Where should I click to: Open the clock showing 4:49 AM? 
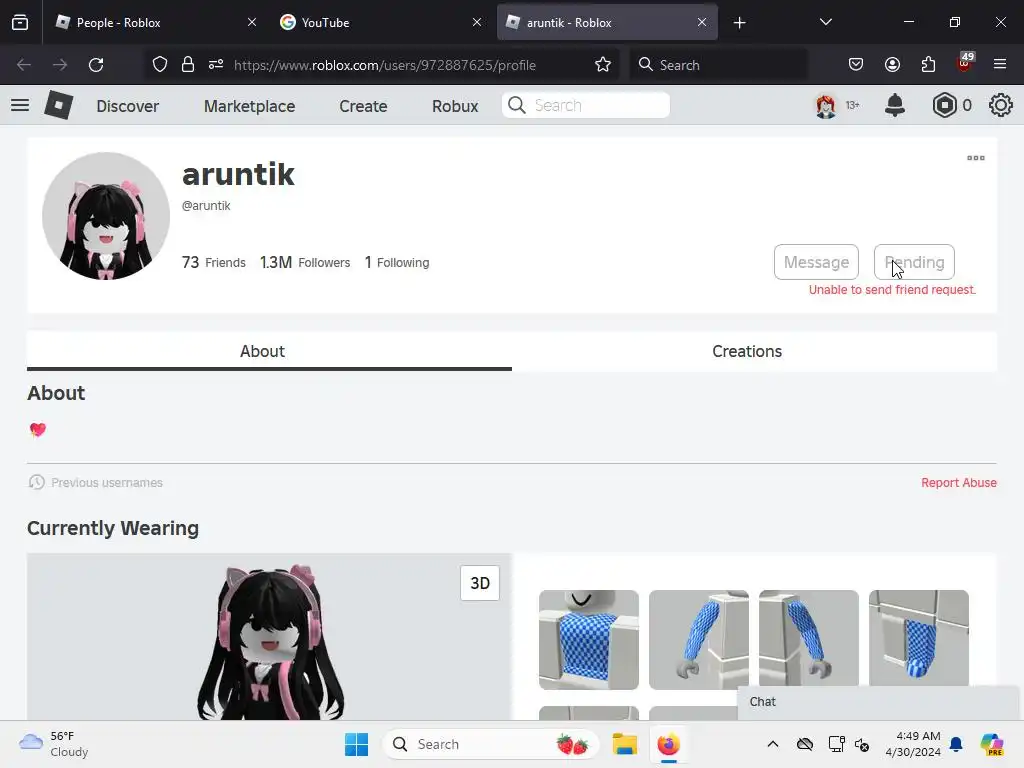[x=913, y=744]
